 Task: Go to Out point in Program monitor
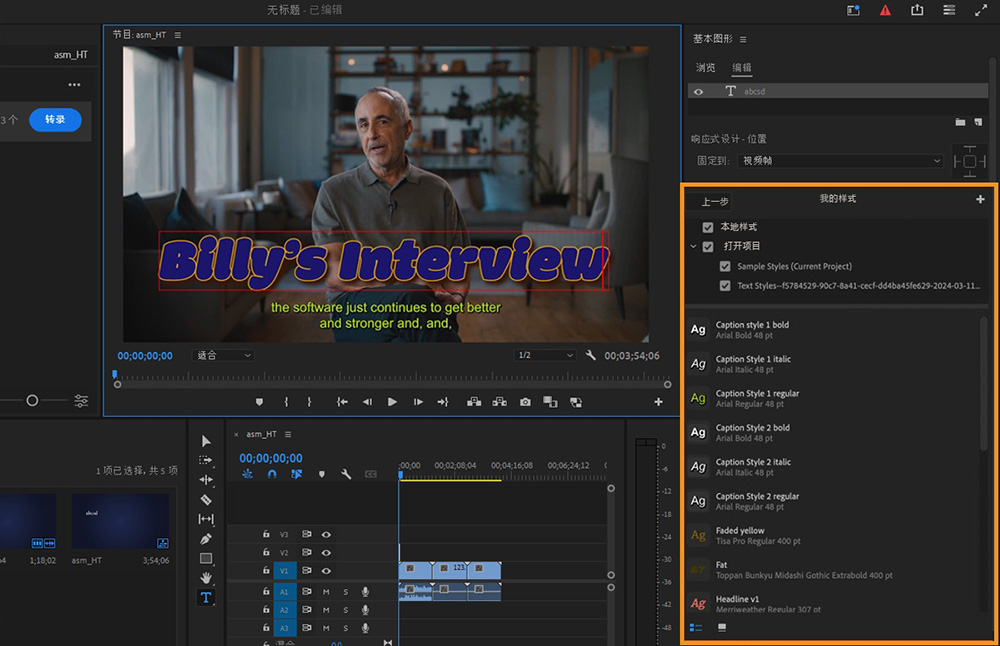tap(443, 402)
